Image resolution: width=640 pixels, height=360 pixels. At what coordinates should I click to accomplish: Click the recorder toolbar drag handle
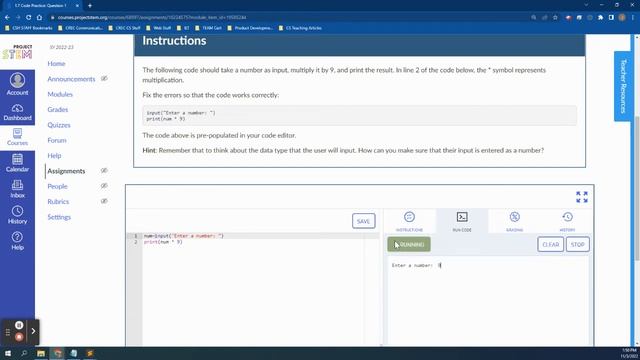(x=7, y=332)
